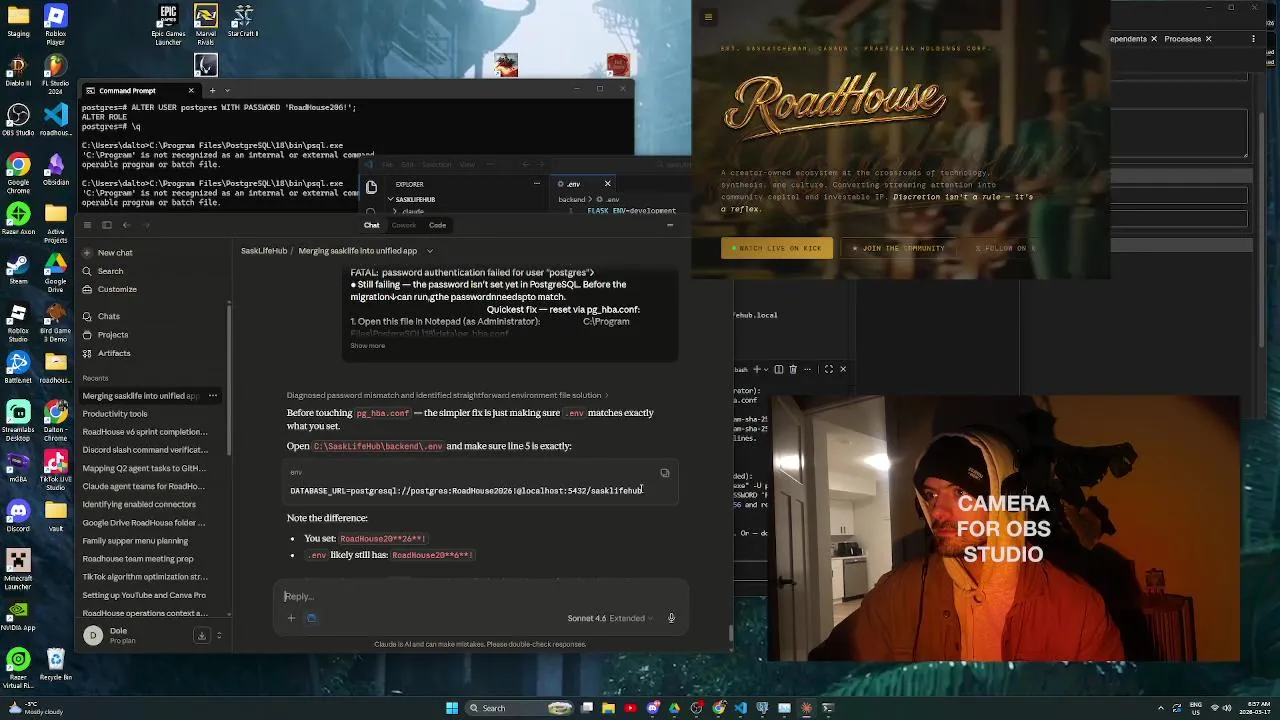Open Chats section in sidebar
Image resolution: width=1280 pixels, height=720 pixels.
pos(102,316)
